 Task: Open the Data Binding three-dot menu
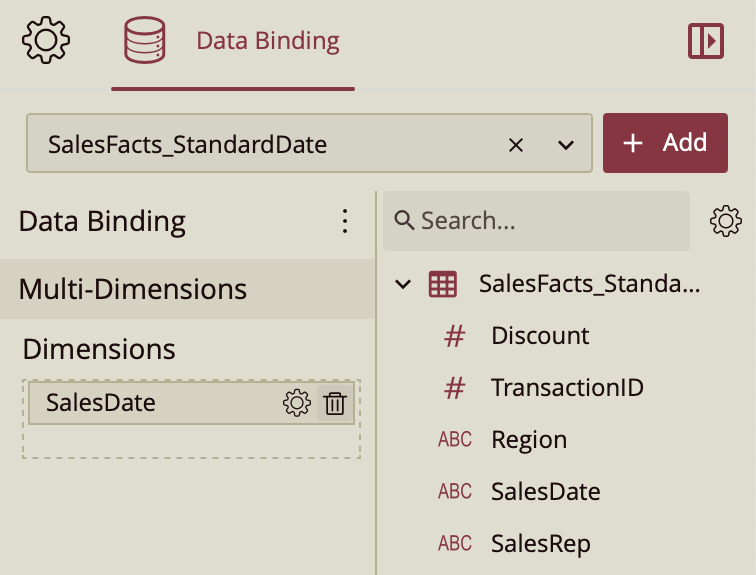(x=345, y=221)
